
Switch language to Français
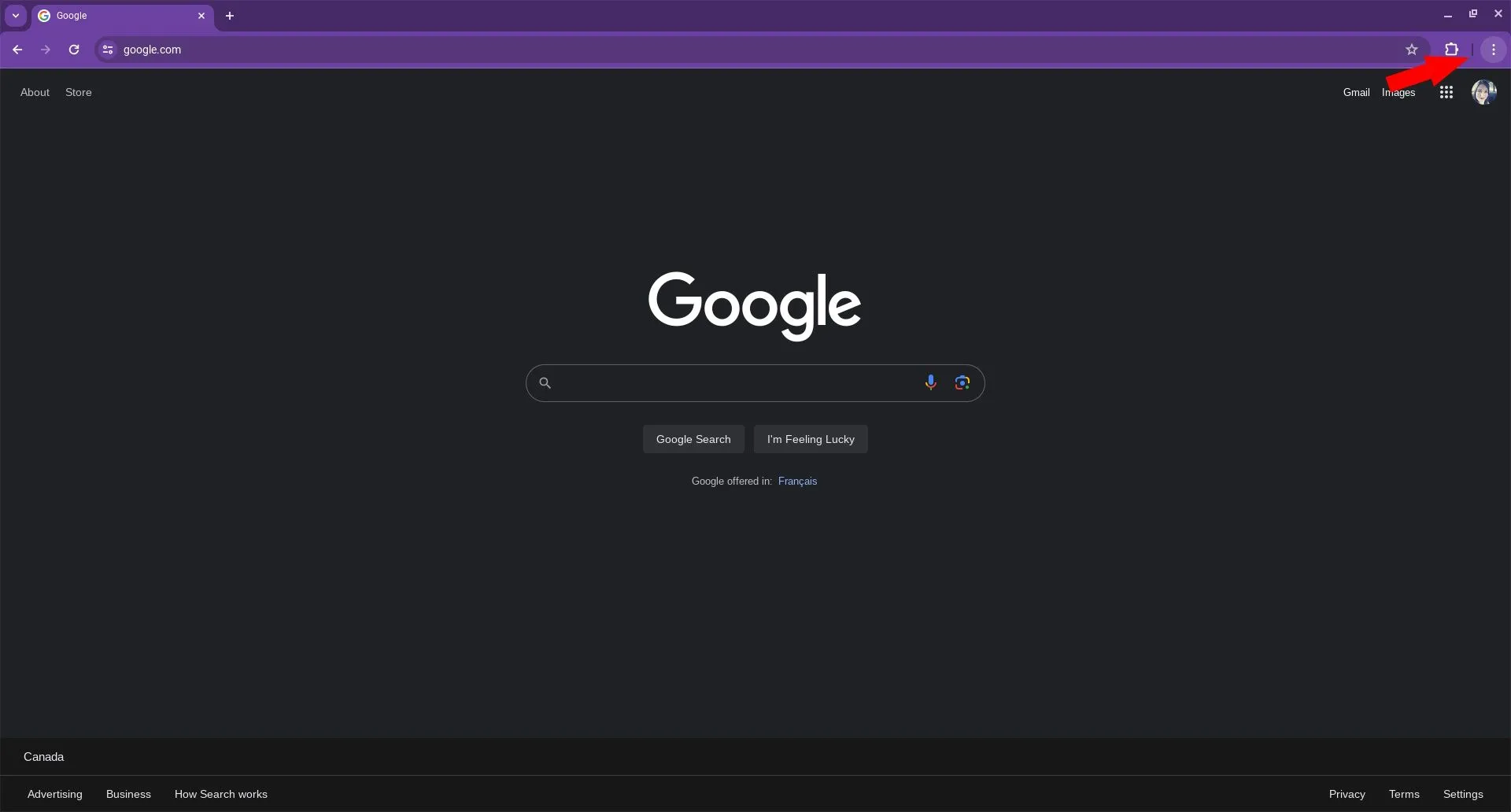pyautogui.click(x=797, y=482)
